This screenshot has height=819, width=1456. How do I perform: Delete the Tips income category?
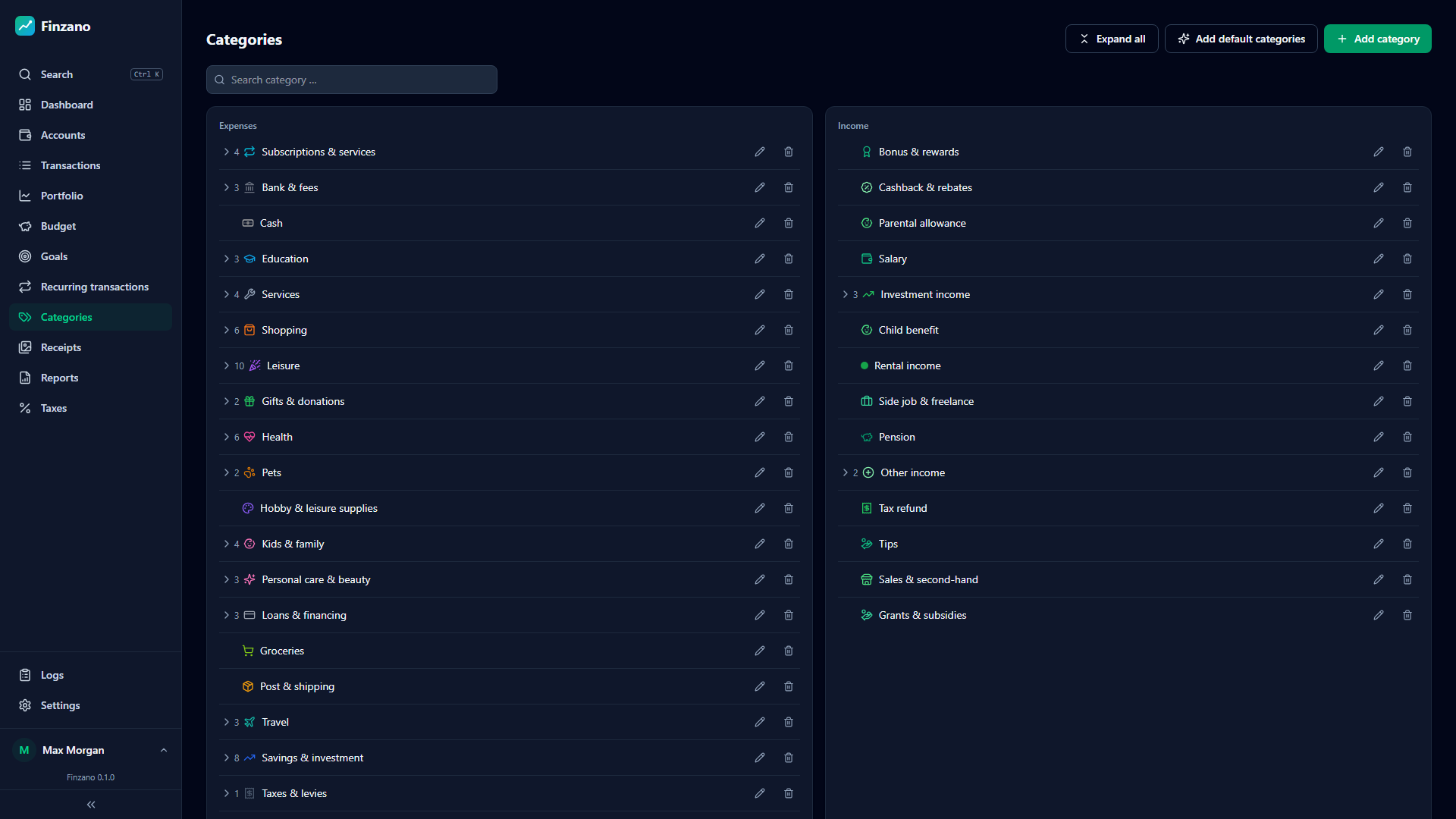(x=1407, y=544)
